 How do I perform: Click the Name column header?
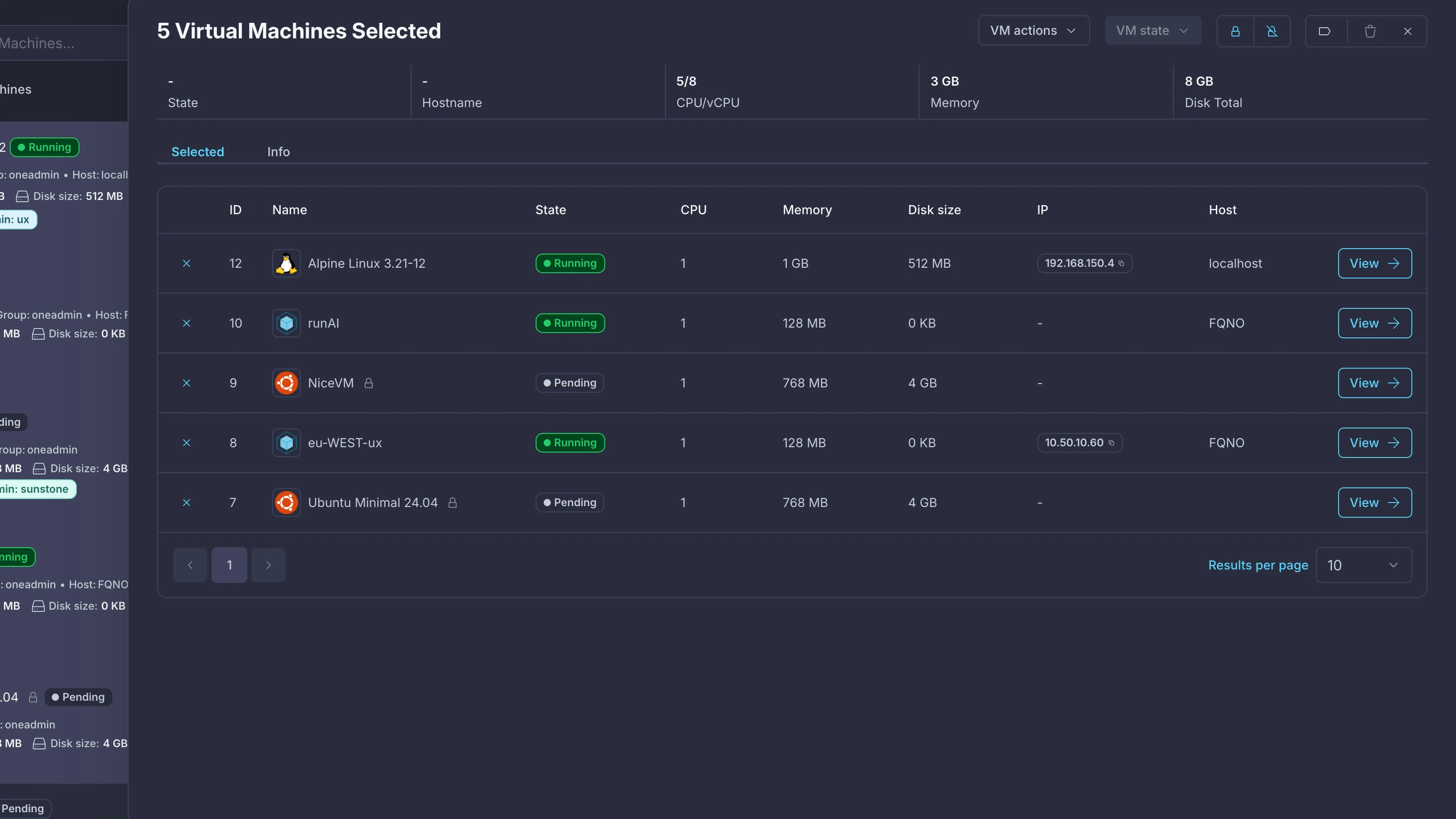point(289,210)
